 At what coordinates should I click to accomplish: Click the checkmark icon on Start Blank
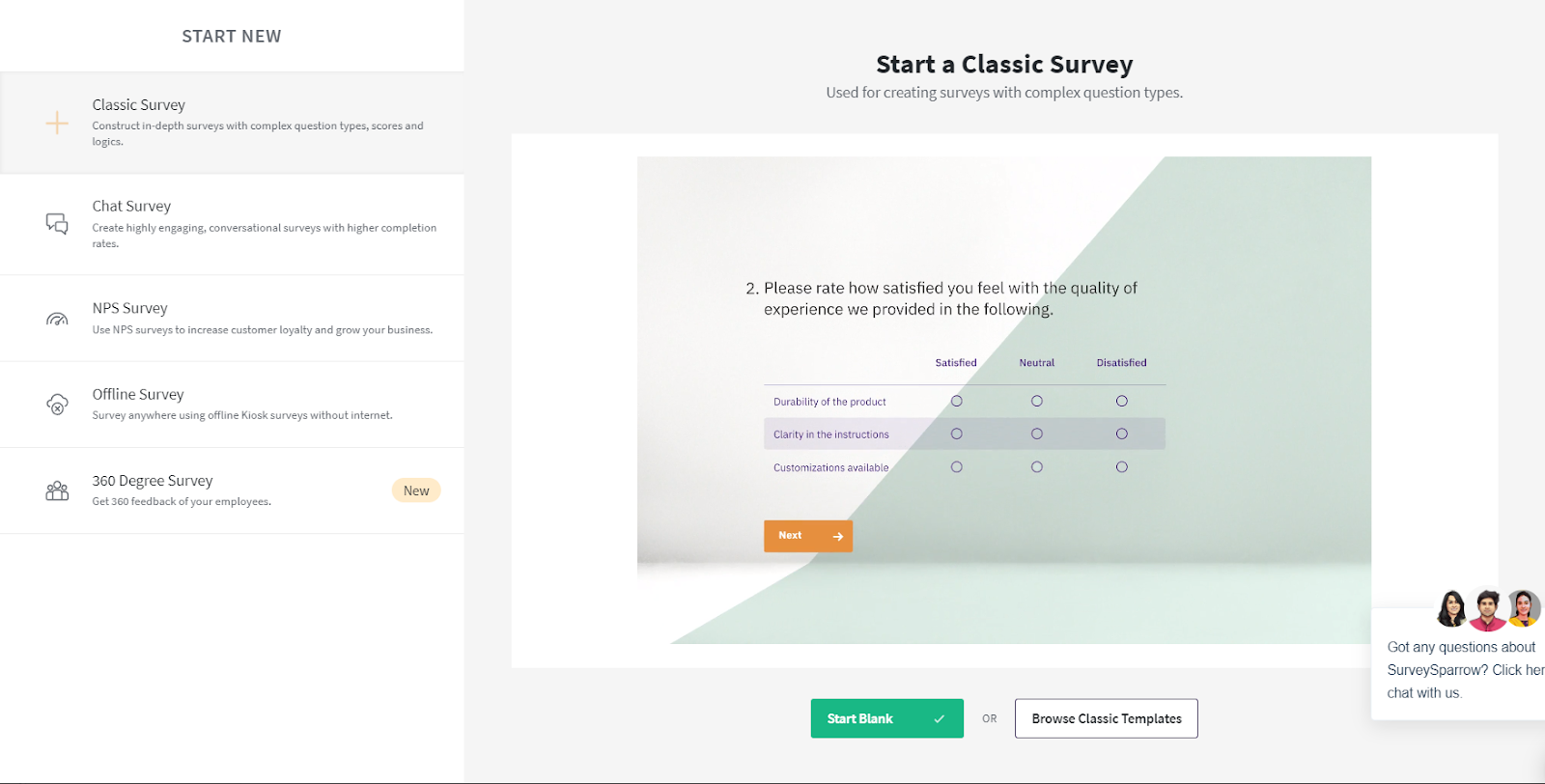(x=939, y=719)
